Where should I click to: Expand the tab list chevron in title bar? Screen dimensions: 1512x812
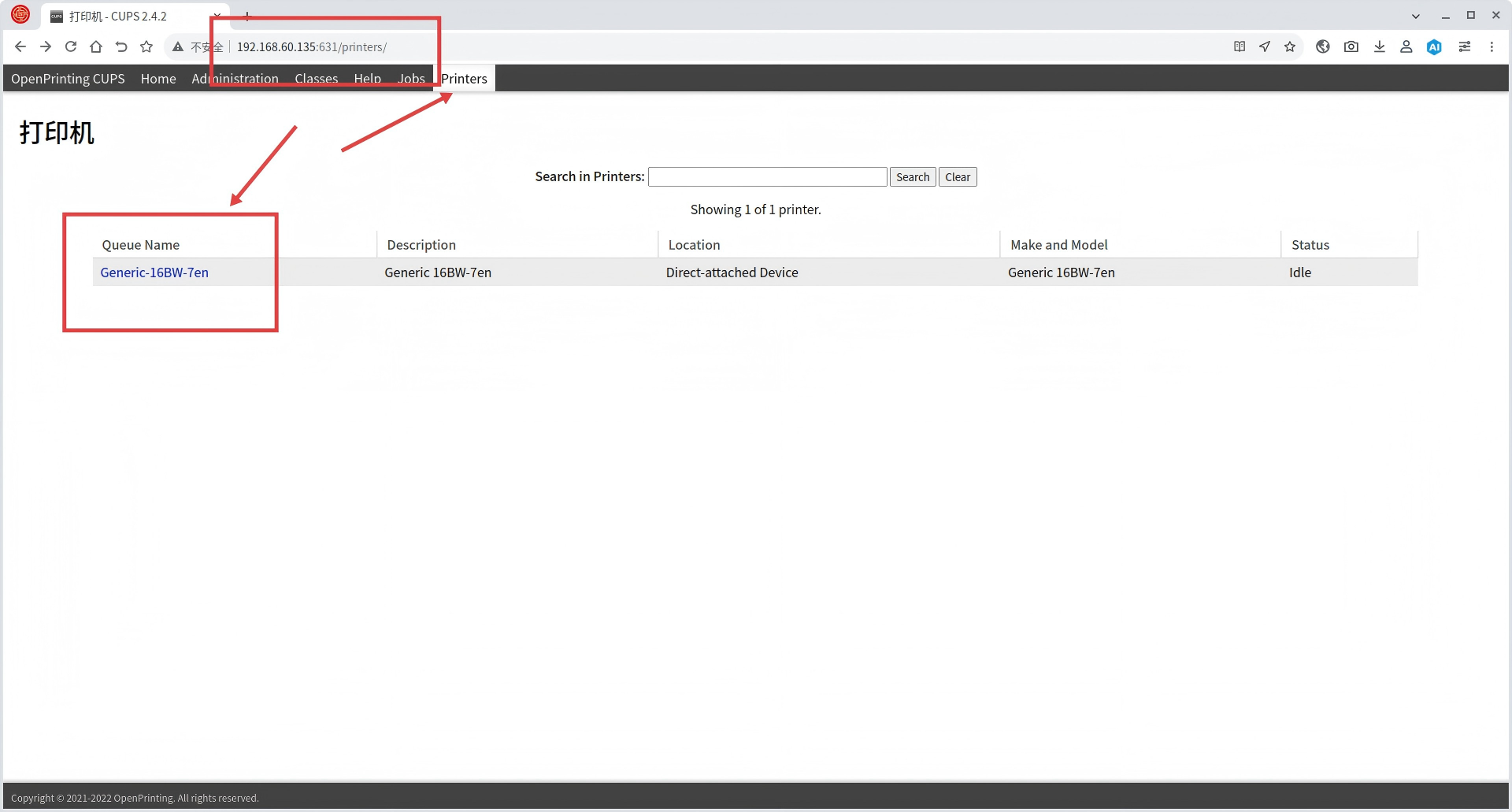[1416, 16]
